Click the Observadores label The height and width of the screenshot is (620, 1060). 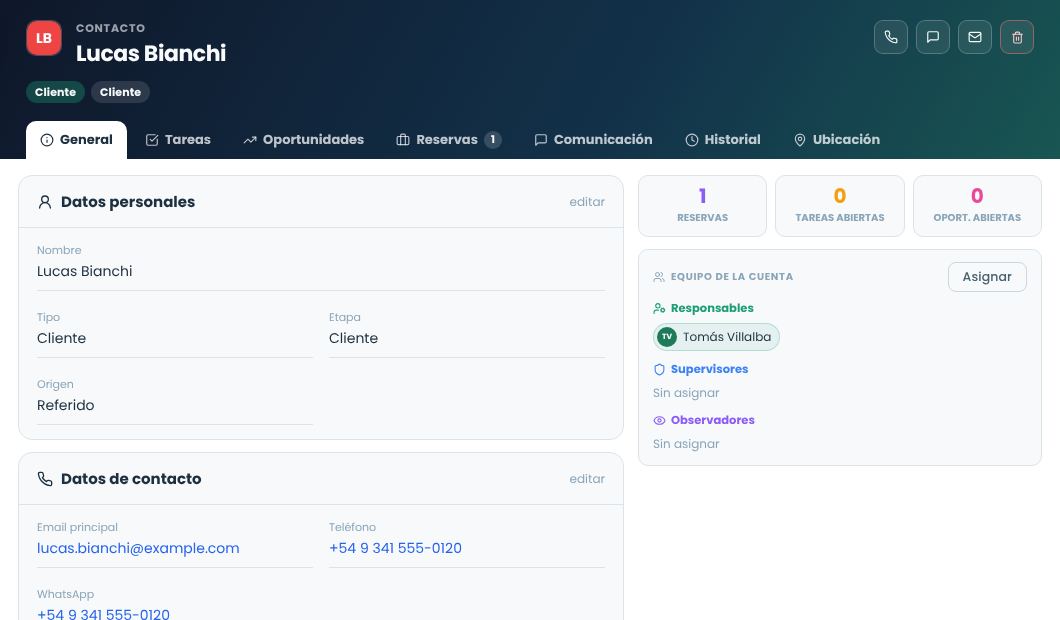(713, 420)
